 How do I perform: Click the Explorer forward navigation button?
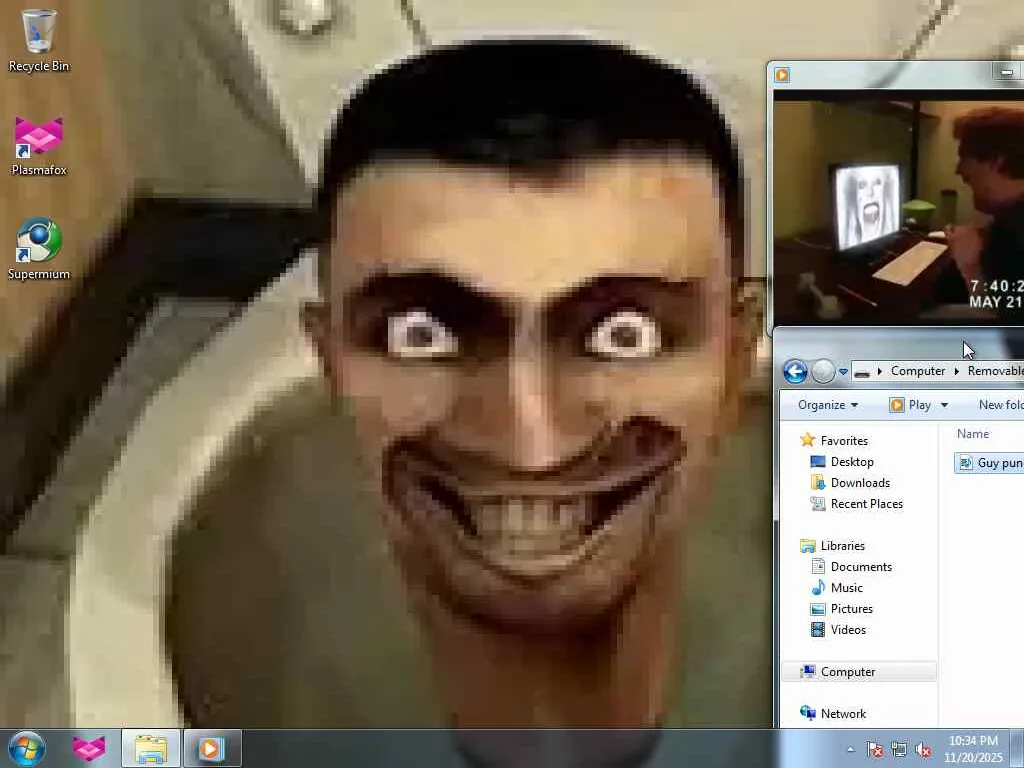click(823, 372)
